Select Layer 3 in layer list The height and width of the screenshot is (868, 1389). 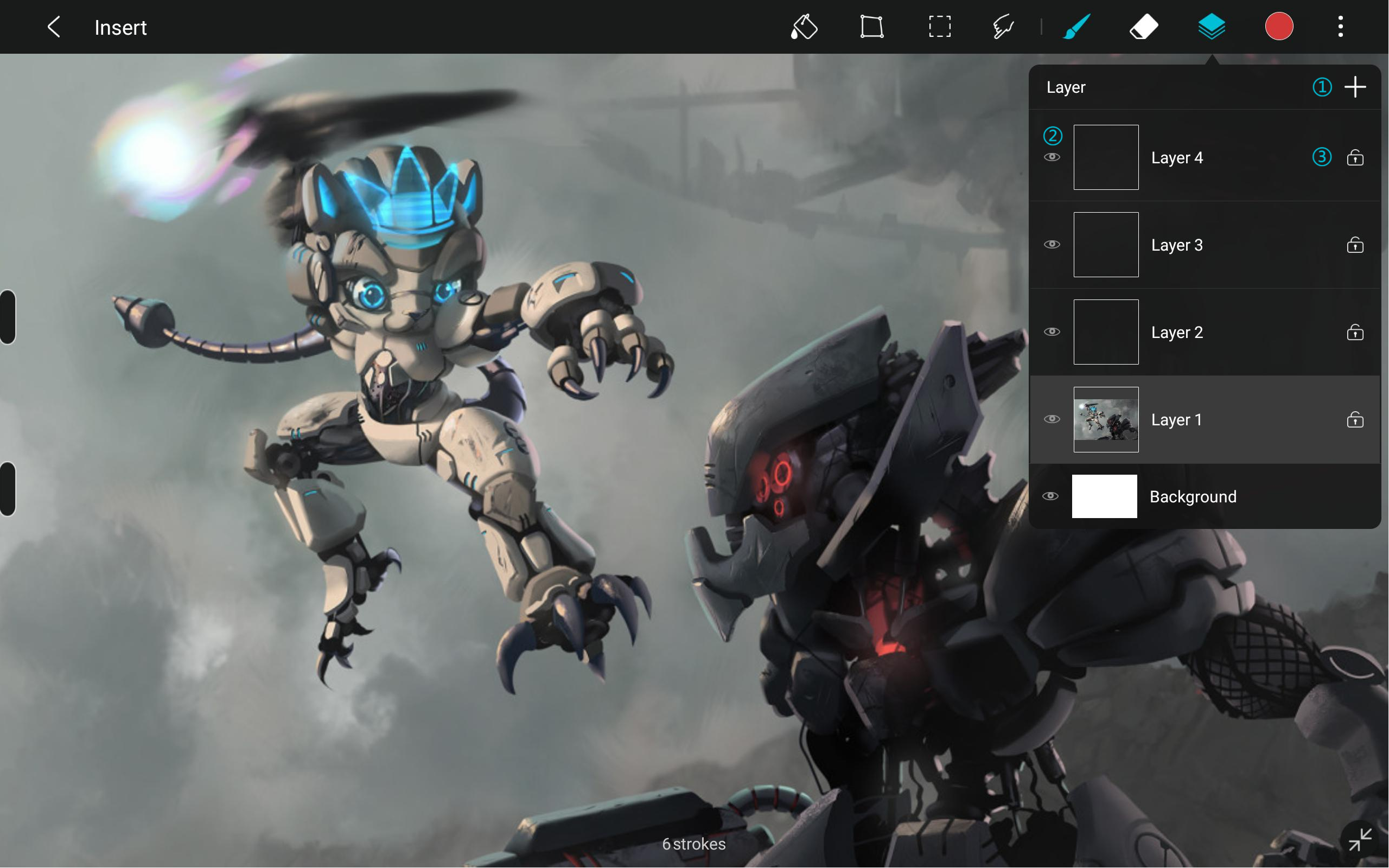[x=1177, y=245]
